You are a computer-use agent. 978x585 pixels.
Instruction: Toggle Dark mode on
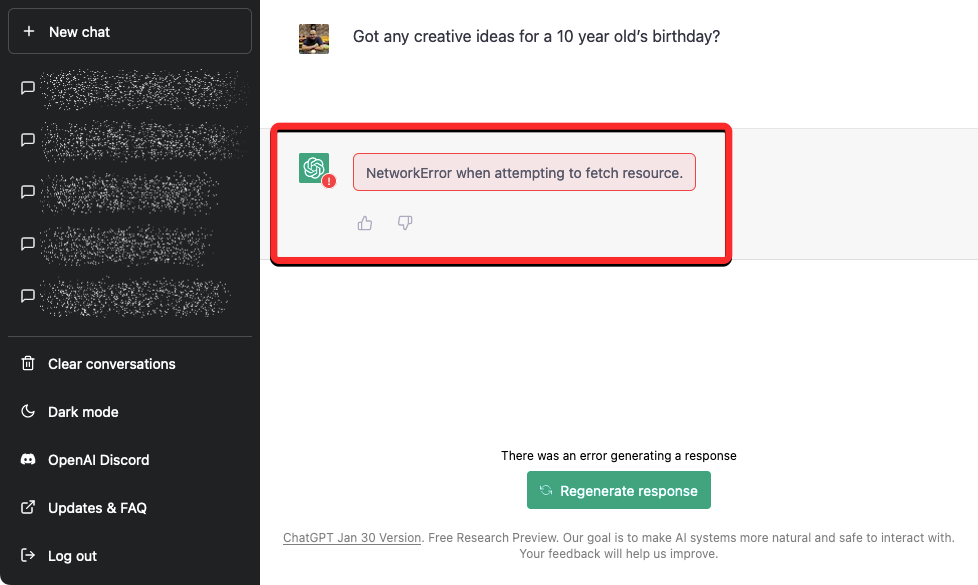coord(83,412)
